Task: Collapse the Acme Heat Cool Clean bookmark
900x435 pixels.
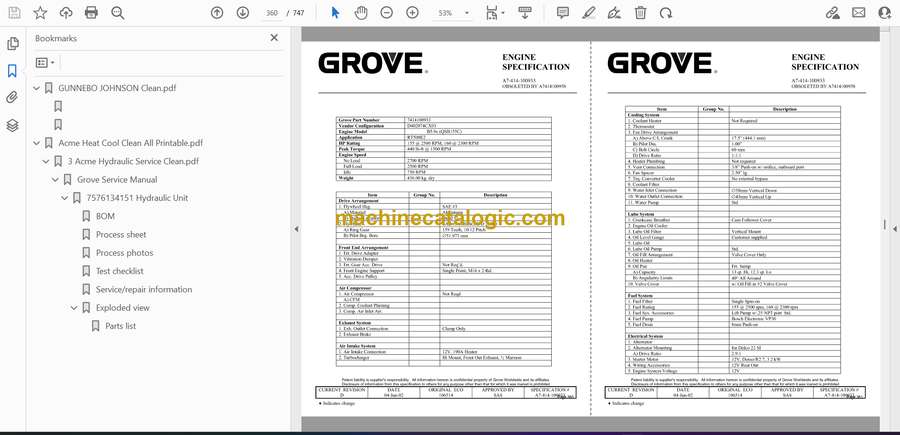Action: pos(37,143)
